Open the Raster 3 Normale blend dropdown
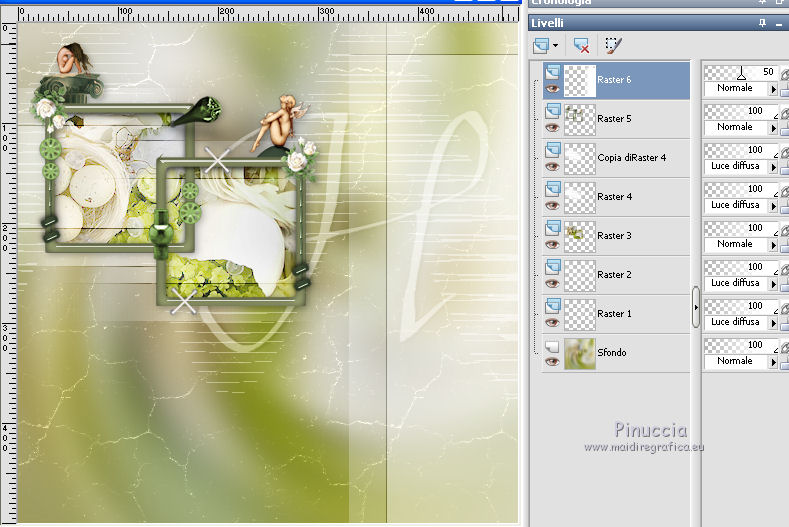The image size is (789, 527). [x=773, y=245]
